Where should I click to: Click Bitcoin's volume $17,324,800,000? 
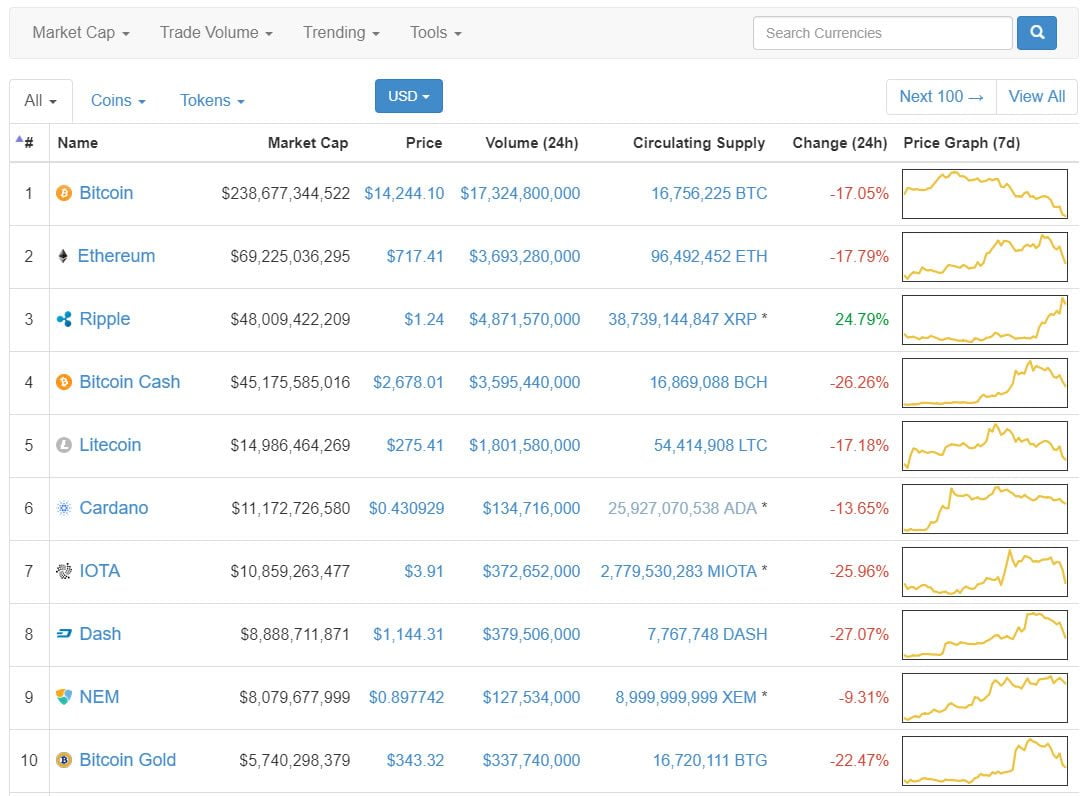[x=521, y=193]
